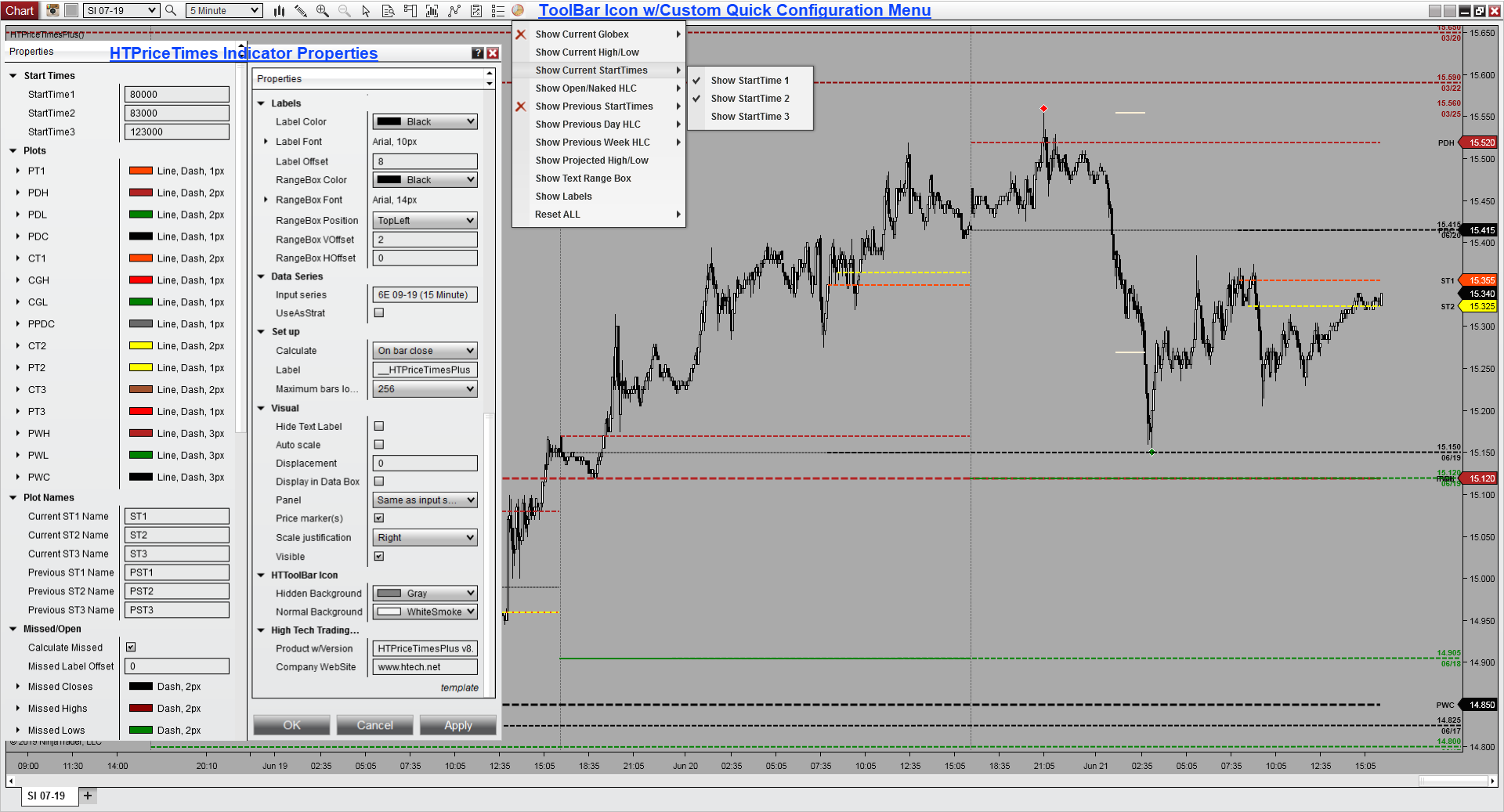Select the cursor pointer tool icon
The width and height of the screenshot is (1504, 812).
click(366, 10)
